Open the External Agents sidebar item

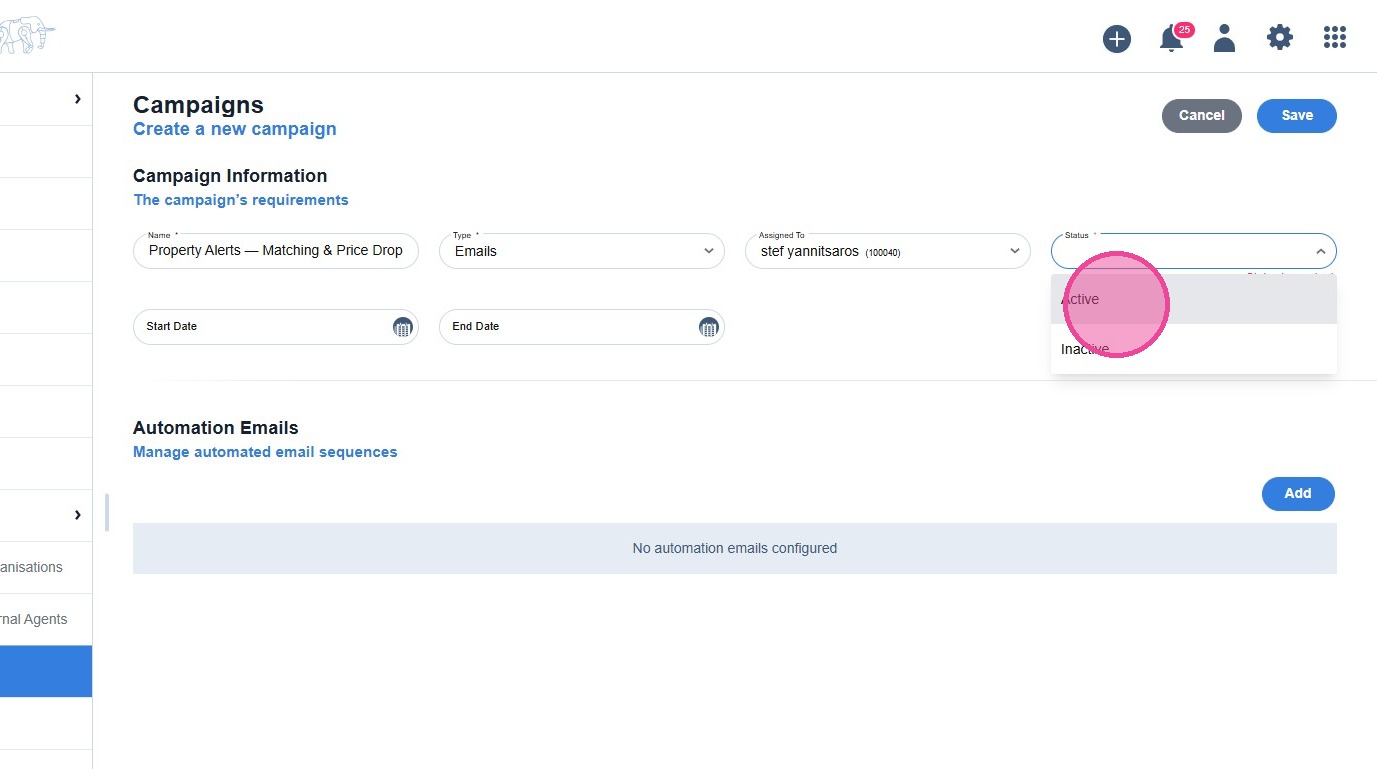point(46,619)
